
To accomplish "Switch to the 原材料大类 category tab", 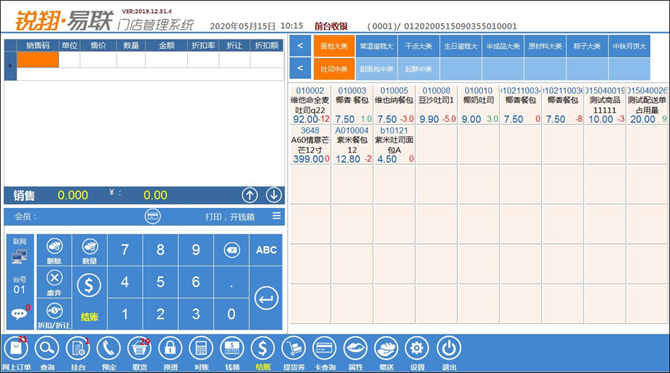I will pos(545,46).
